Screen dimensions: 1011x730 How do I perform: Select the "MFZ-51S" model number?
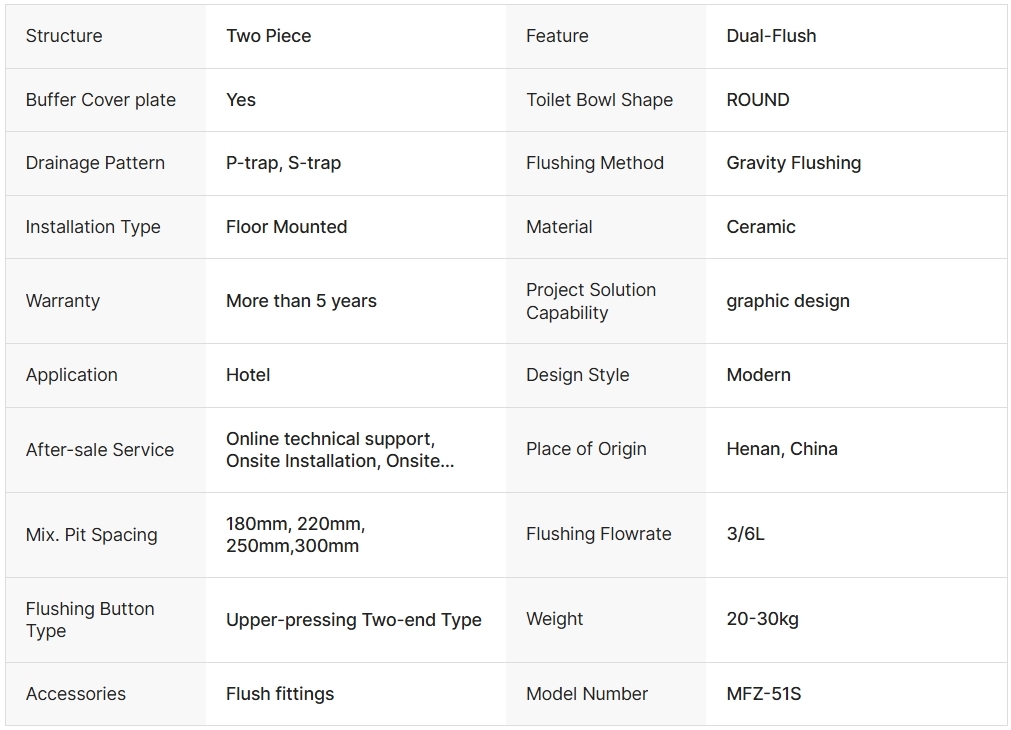[763, 694]
